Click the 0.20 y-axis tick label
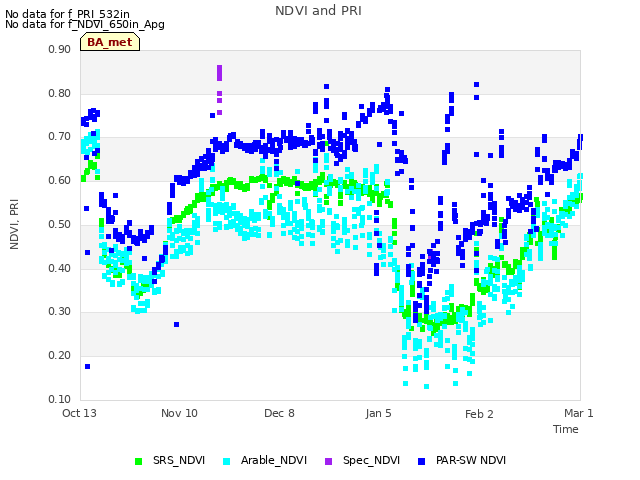This screenshot has width=640, height=480. (x=59, y=355)
